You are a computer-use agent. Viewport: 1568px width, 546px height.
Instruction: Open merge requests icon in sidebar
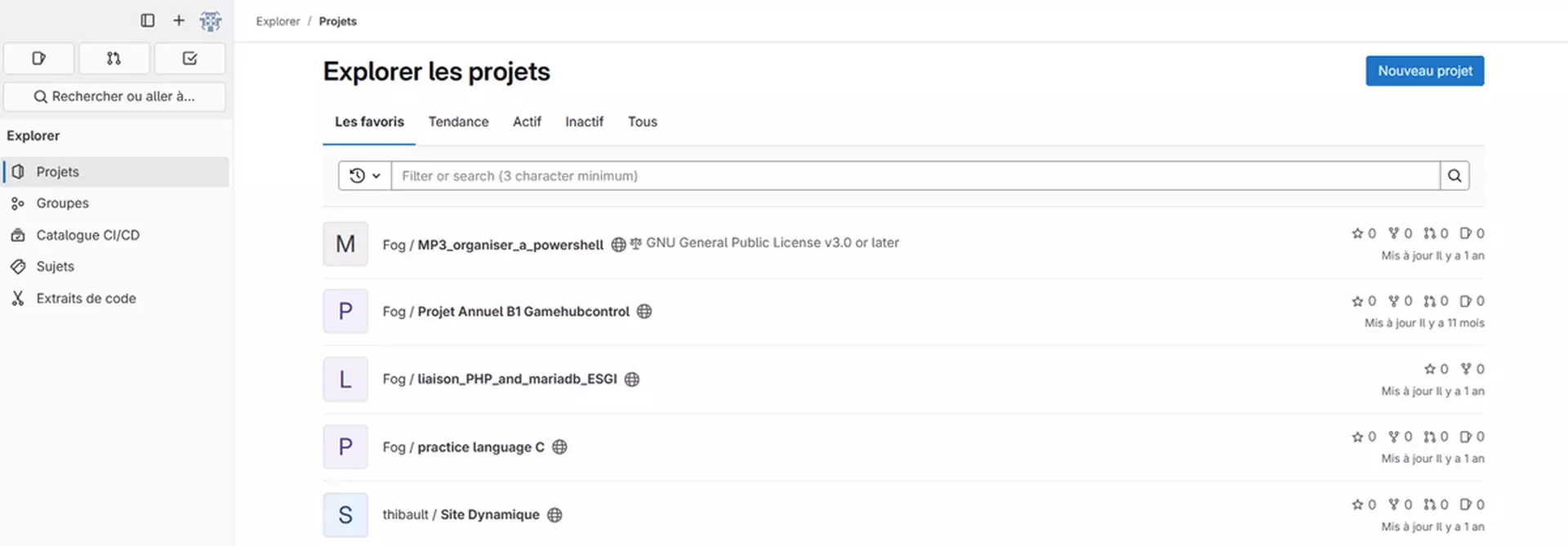point(114,59)
